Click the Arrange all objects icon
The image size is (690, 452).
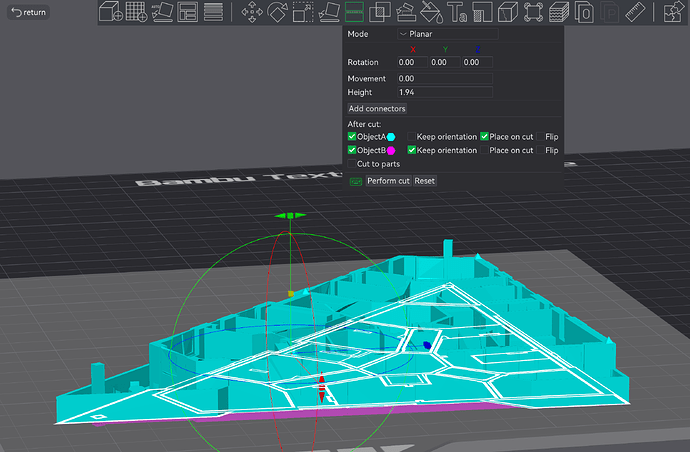click(x=187, y=11)
